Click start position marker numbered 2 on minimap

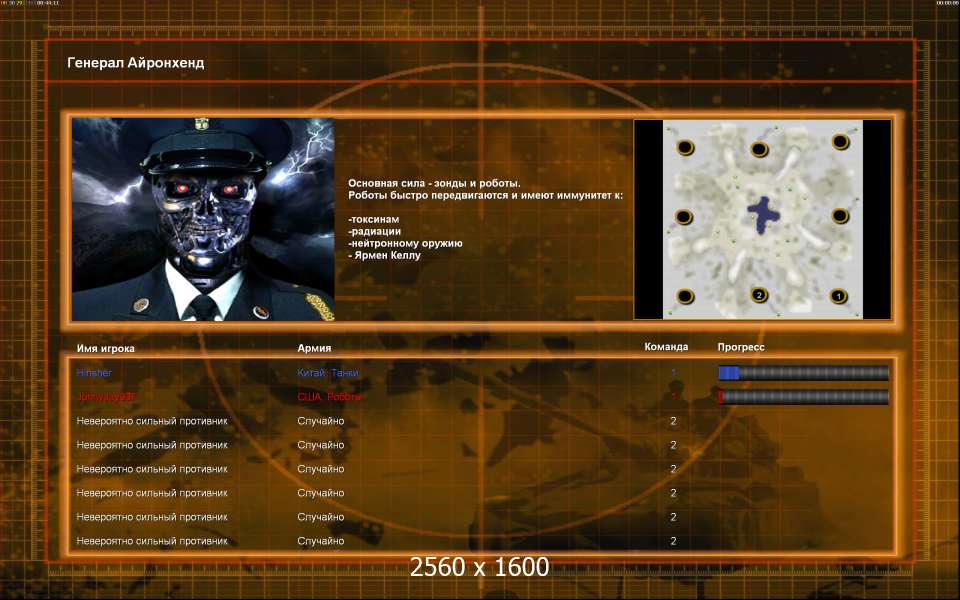point(759,295)
